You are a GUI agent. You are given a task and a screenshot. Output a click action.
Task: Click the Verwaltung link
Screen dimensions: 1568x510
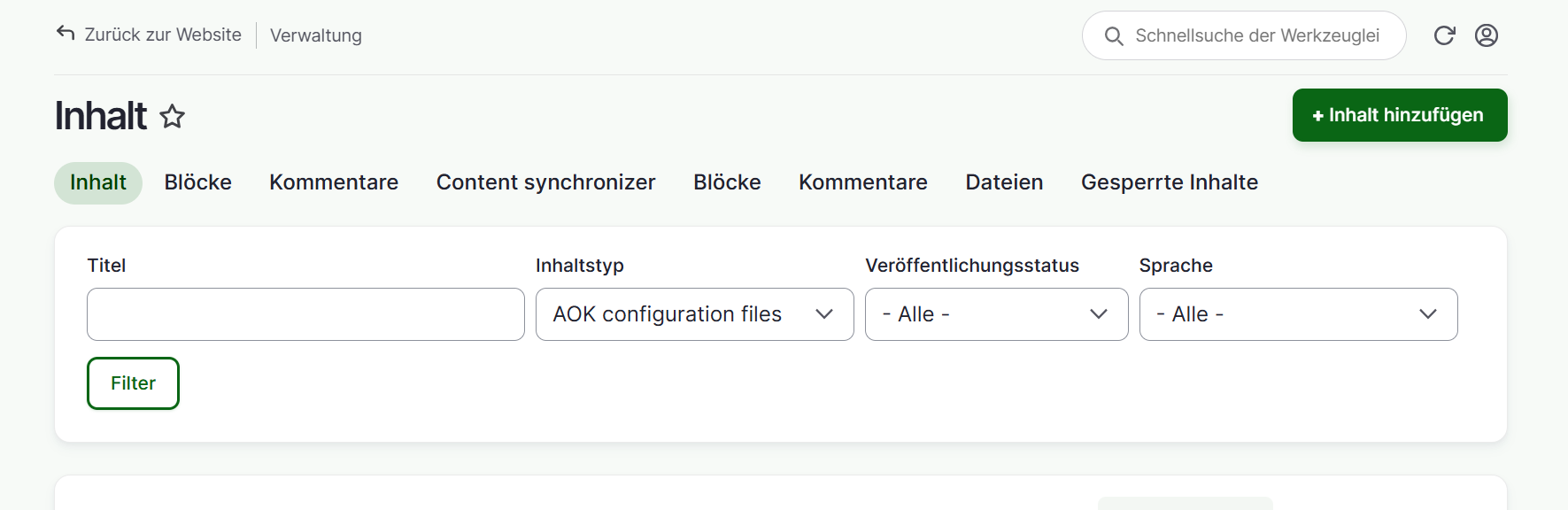(316, 35)
